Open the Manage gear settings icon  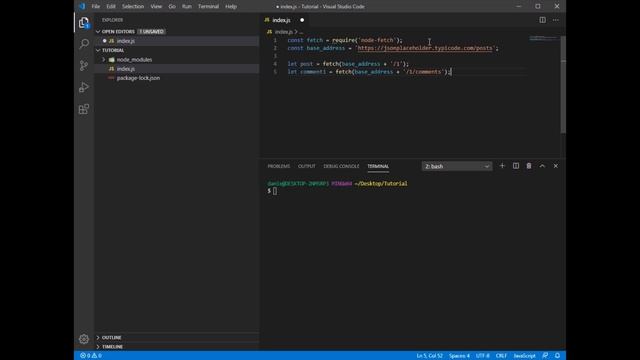84,339
